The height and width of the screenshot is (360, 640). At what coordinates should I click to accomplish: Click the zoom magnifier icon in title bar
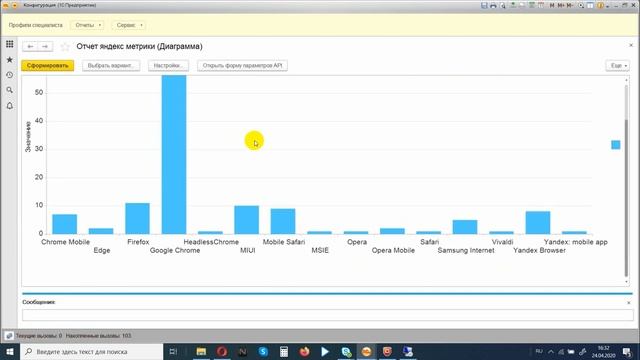pyautogui.click(x=581, y=5)
